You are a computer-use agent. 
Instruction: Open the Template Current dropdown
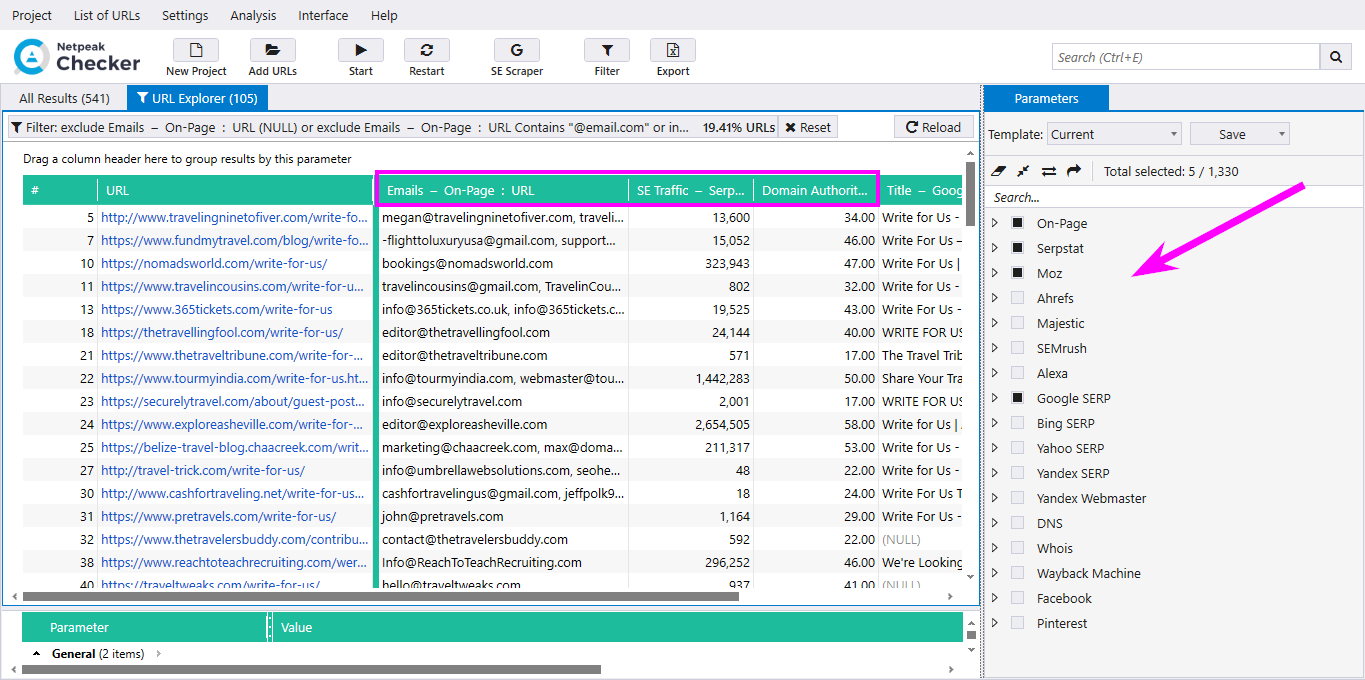(x=1114, y=134)
